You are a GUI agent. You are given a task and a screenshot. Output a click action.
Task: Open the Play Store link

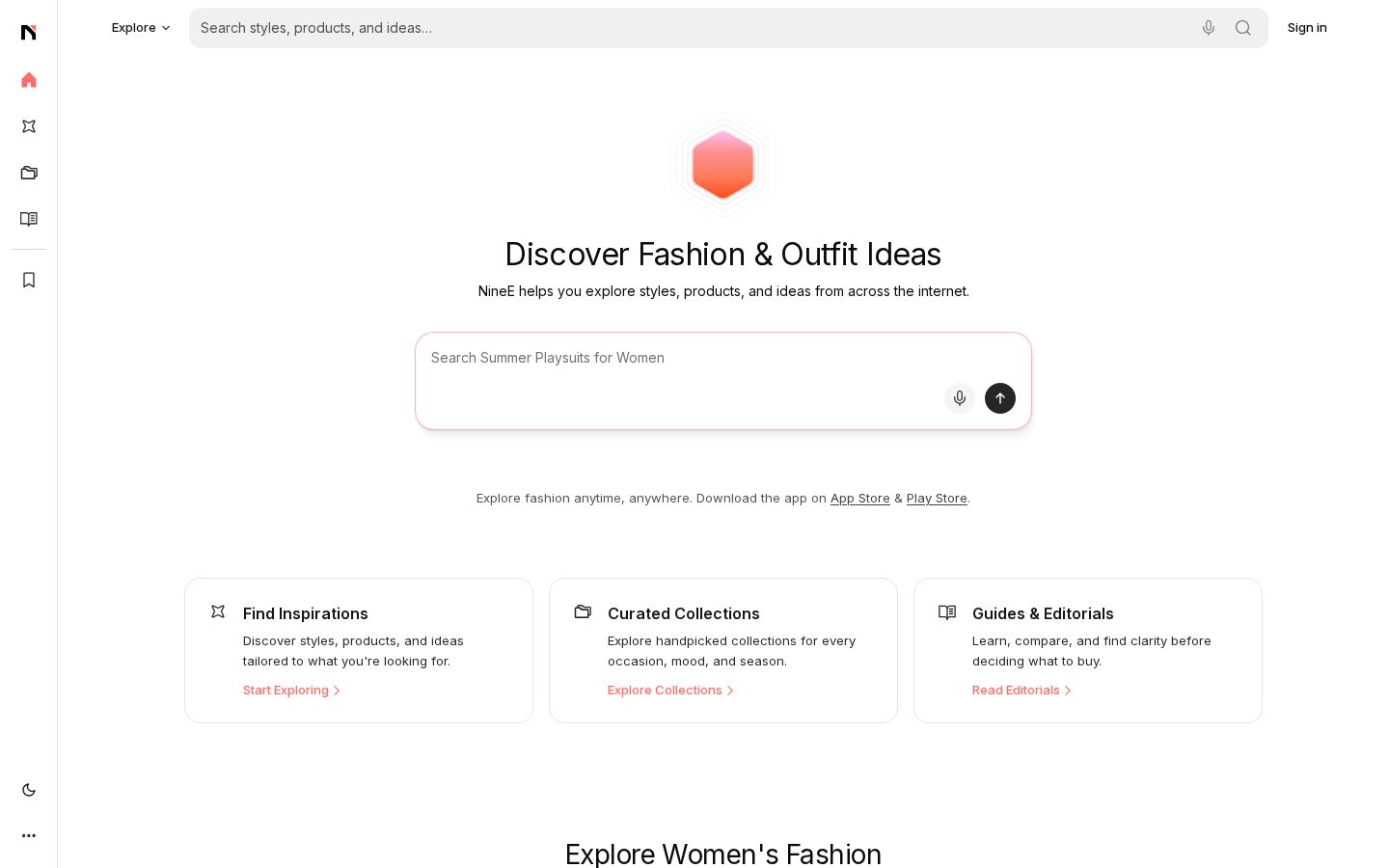937,499
